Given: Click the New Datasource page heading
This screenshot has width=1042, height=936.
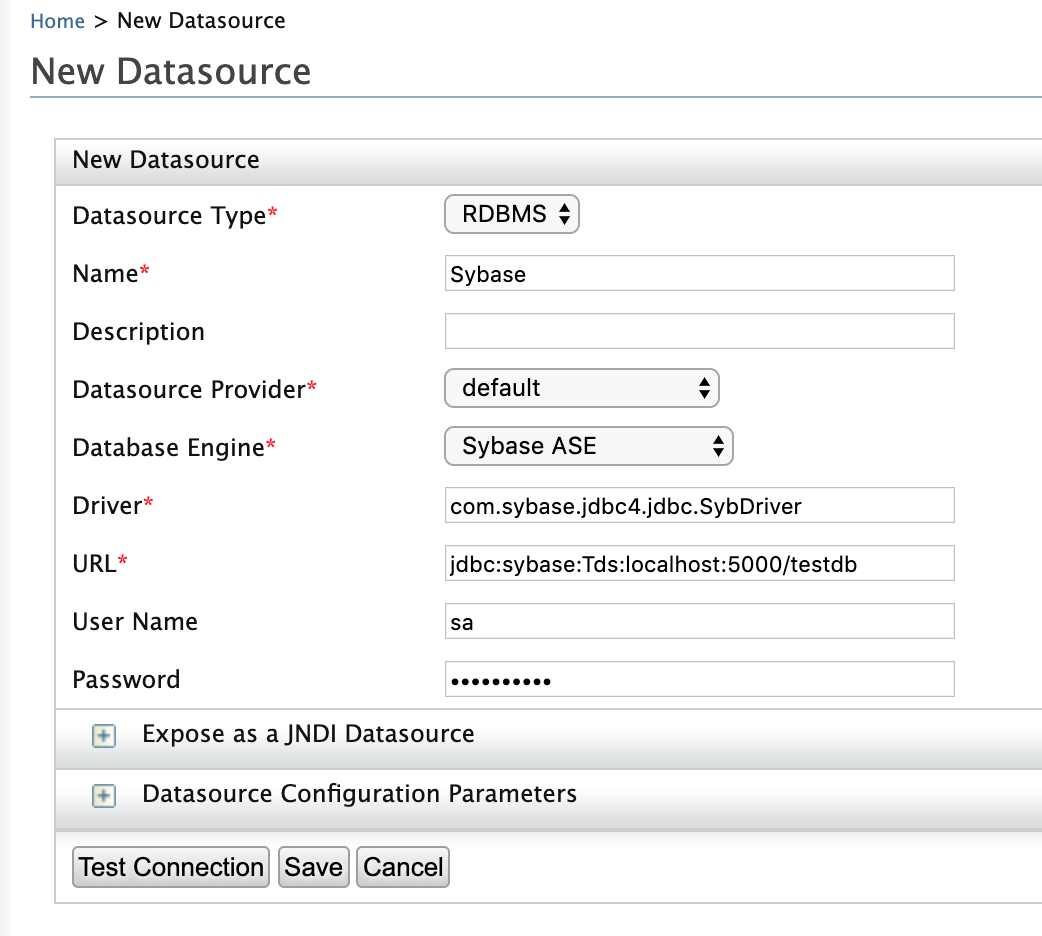Looking at the screenshot, I should pos(171,71).
